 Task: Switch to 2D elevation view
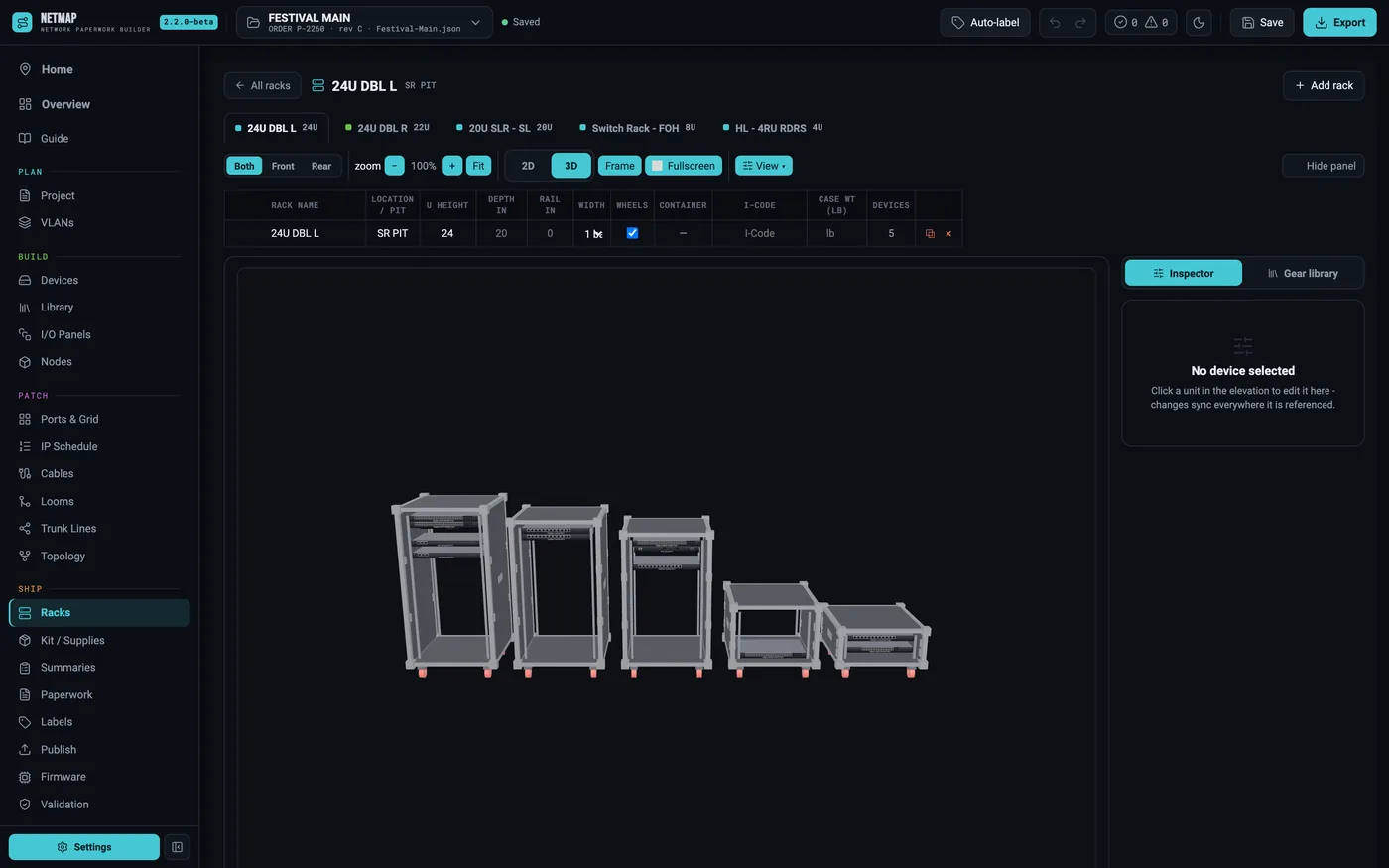pyautogui.click(x=528, y=166)
